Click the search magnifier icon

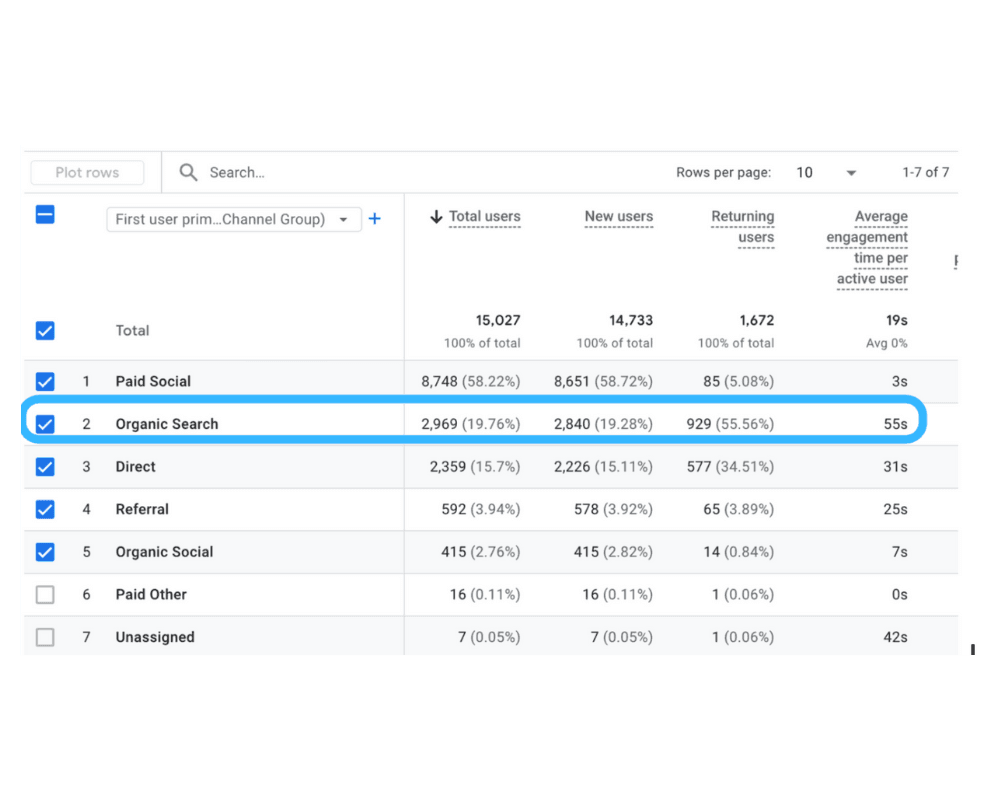(188, 172)
